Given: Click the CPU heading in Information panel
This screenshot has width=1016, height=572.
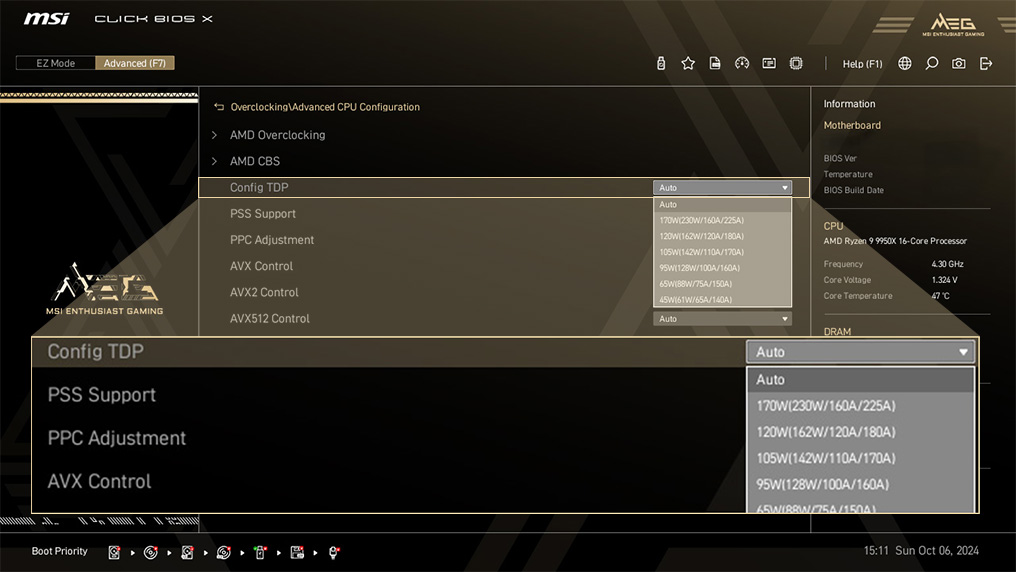Looking at the screenshot, I should point(833,226).
